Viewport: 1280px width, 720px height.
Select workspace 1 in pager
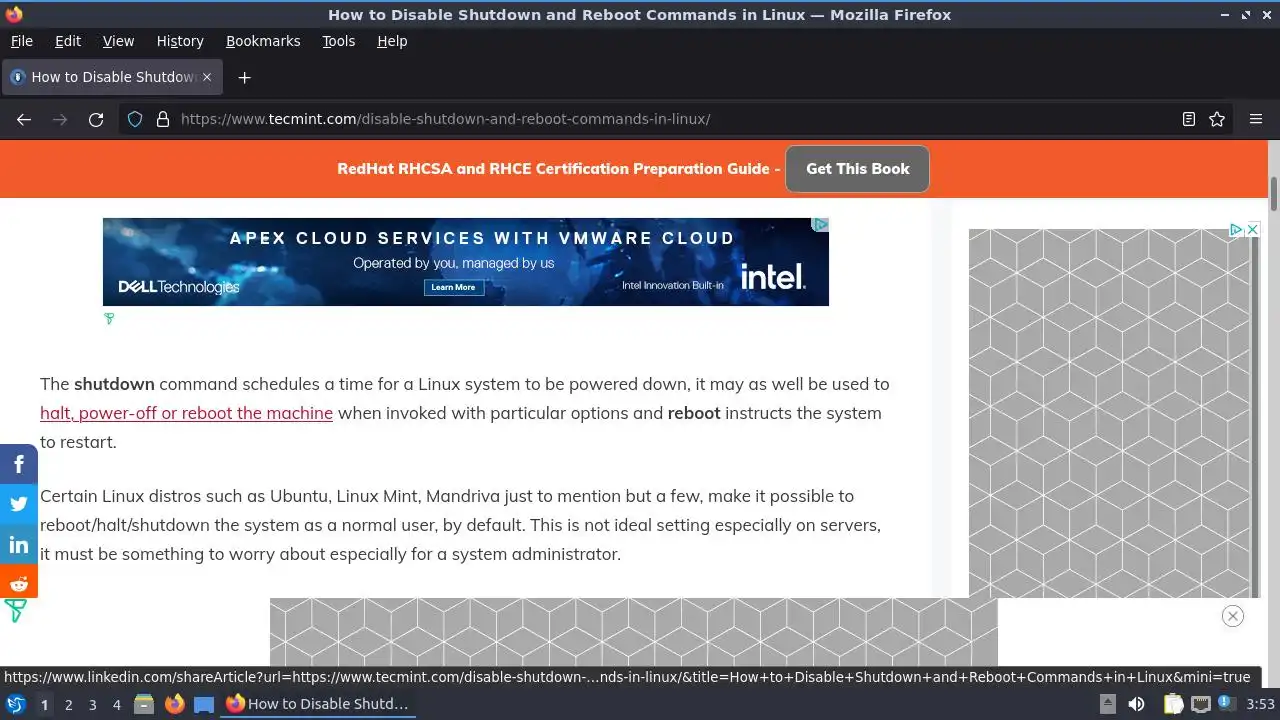pyautogui.click(x=44, y=704)
